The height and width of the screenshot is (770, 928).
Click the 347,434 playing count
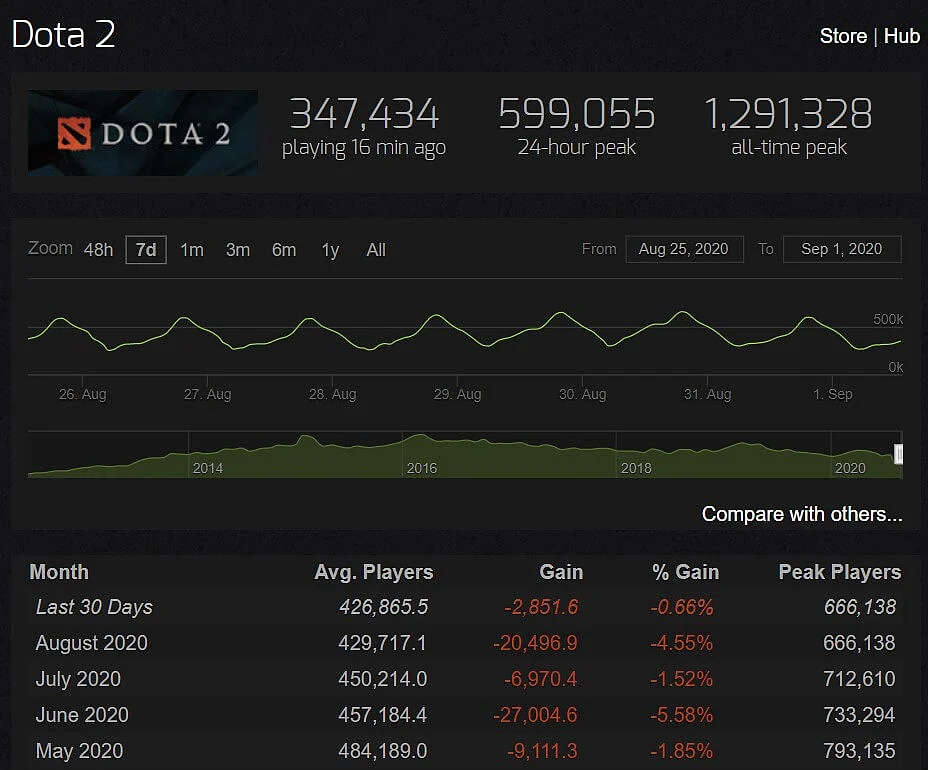(364, 113)
